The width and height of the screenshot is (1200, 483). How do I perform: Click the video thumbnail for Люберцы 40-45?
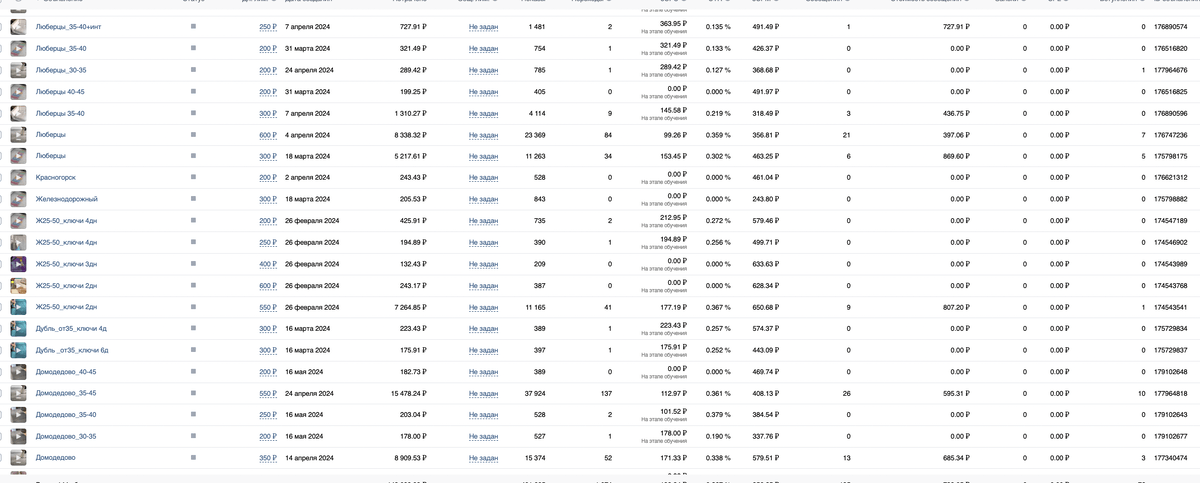click(18, 92)
